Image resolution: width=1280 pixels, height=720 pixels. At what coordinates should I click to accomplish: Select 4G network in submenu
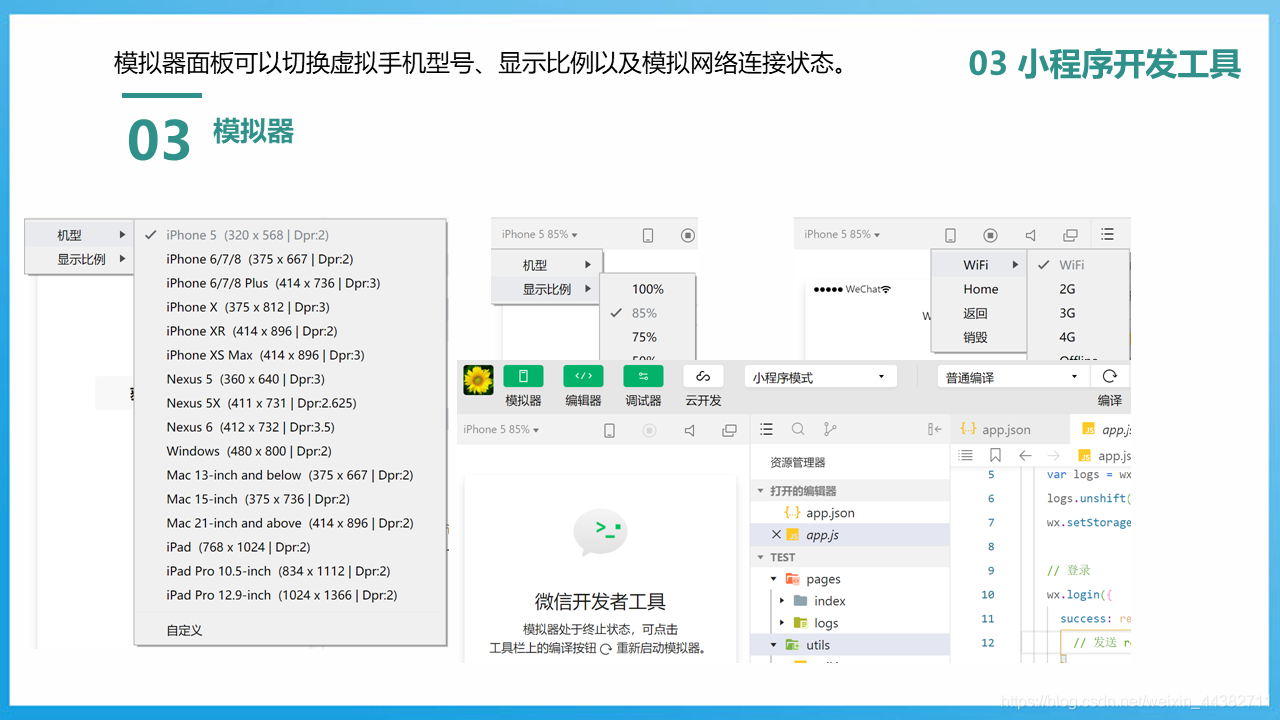coord(1078,337)
